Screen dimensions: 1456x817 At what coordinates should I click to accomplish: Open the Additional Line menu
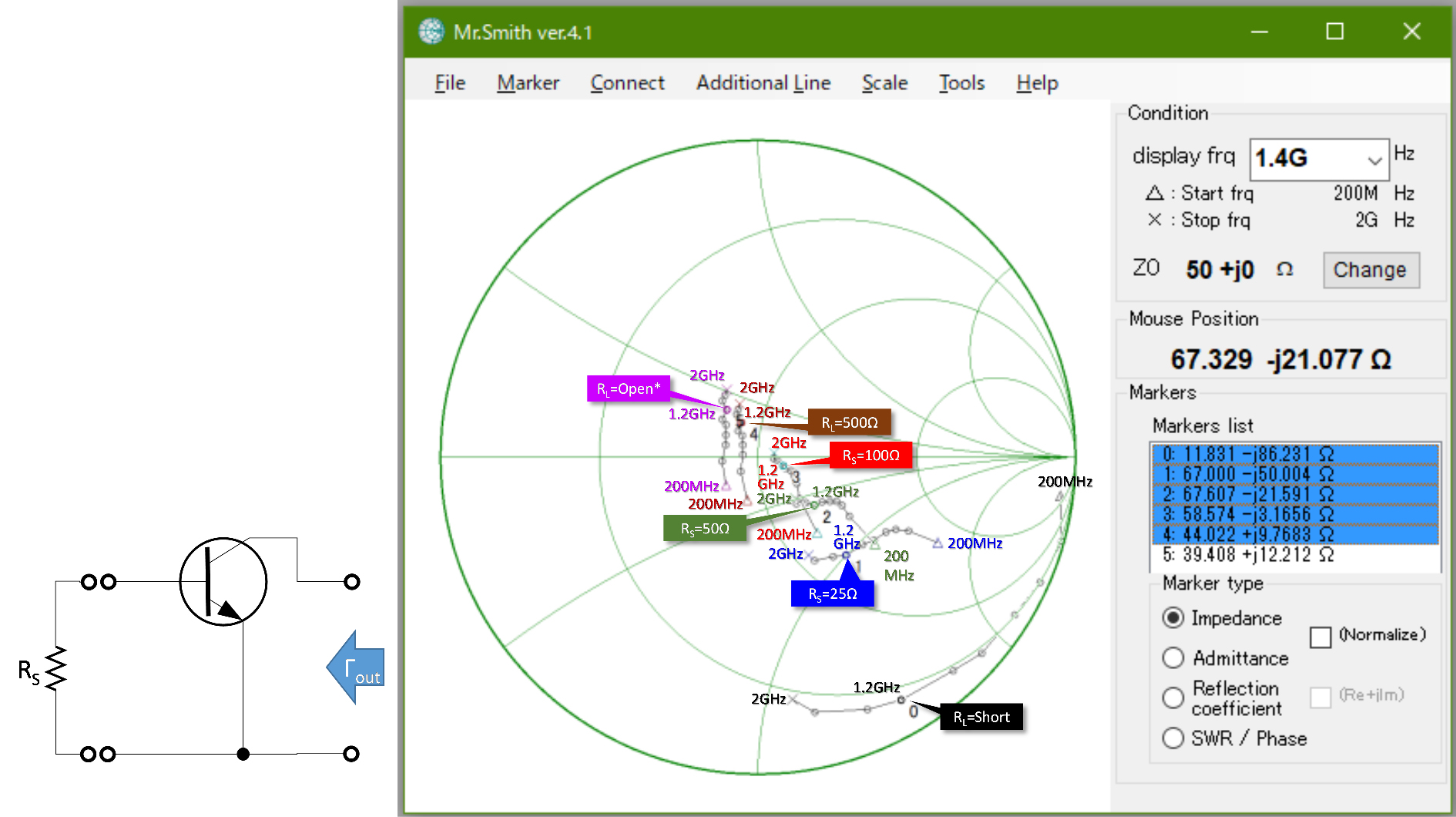coord(763,82)
